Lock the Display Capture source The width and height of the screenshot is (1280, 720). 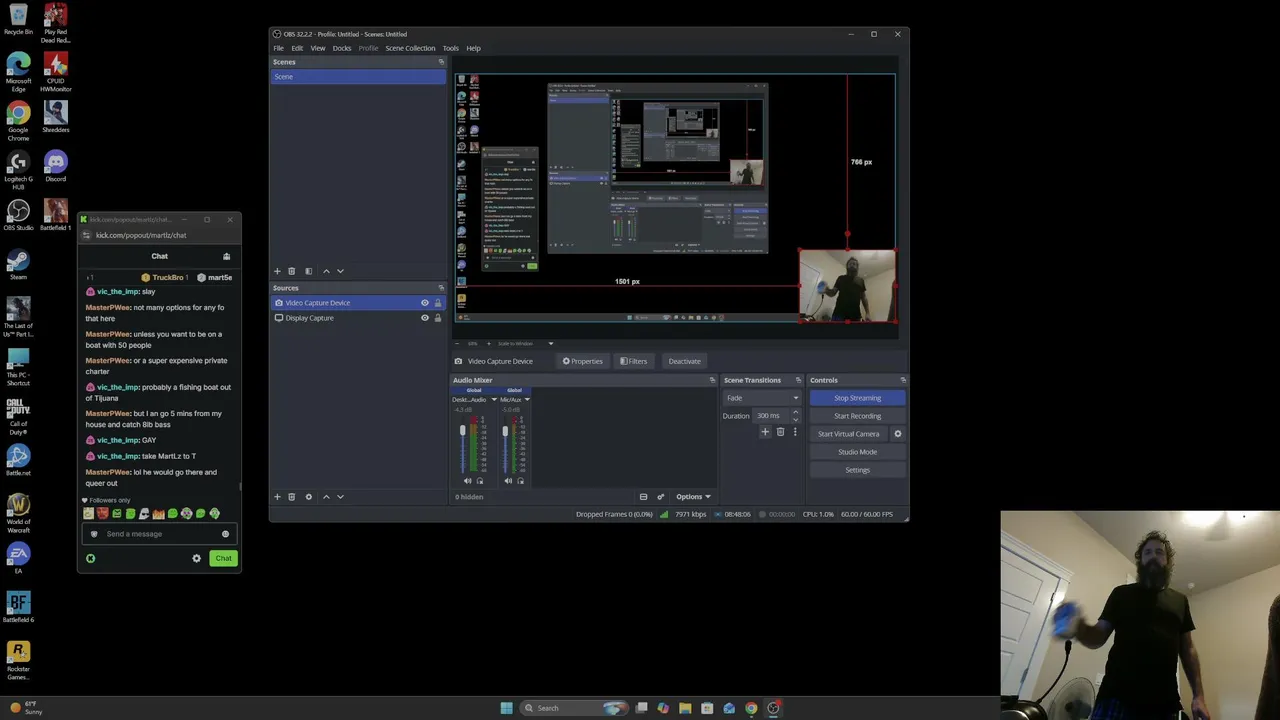click(437, 318)
